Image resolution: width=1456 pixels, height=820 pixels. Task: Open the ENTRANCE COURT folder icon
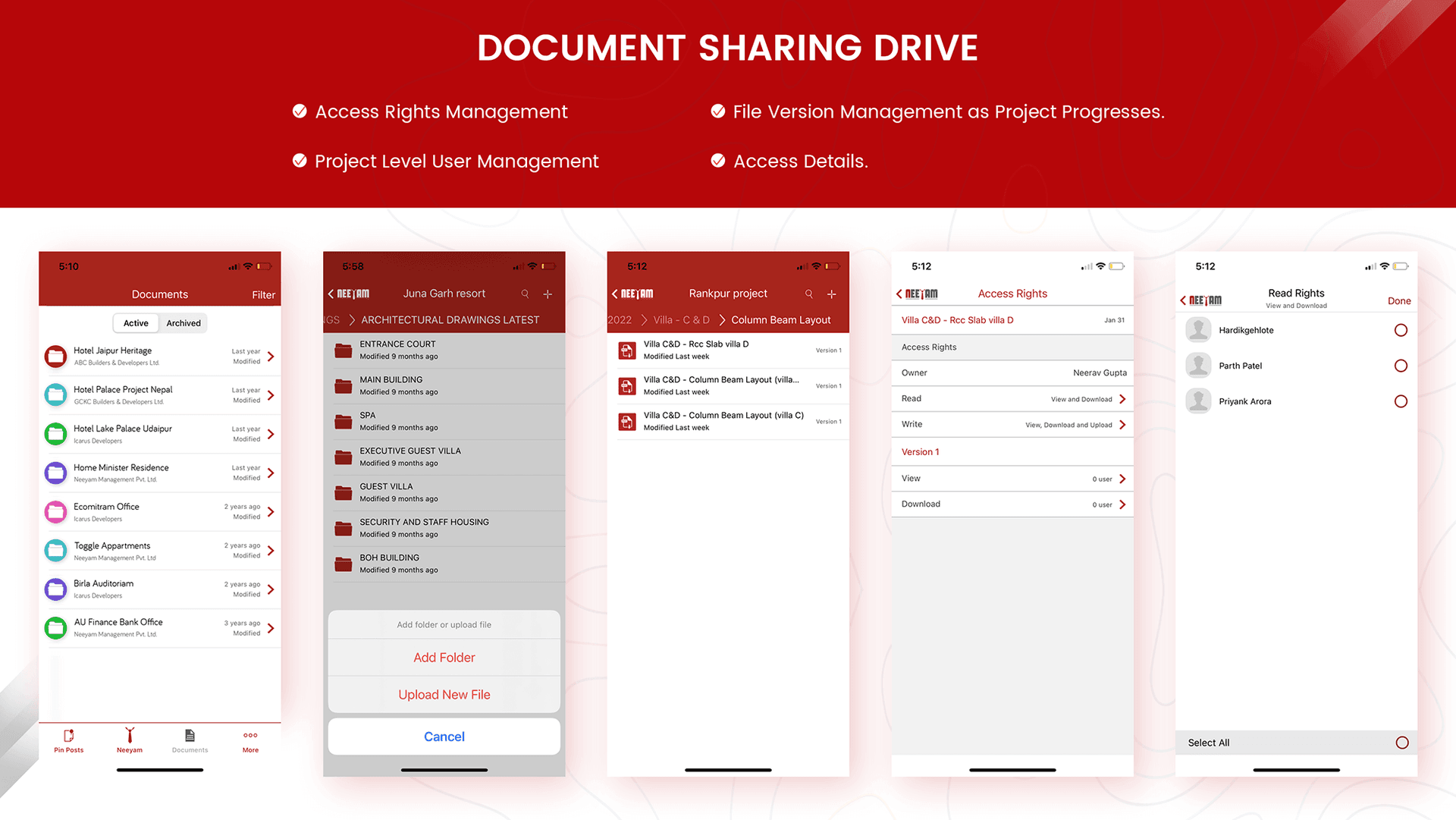[x=344, y=350]
